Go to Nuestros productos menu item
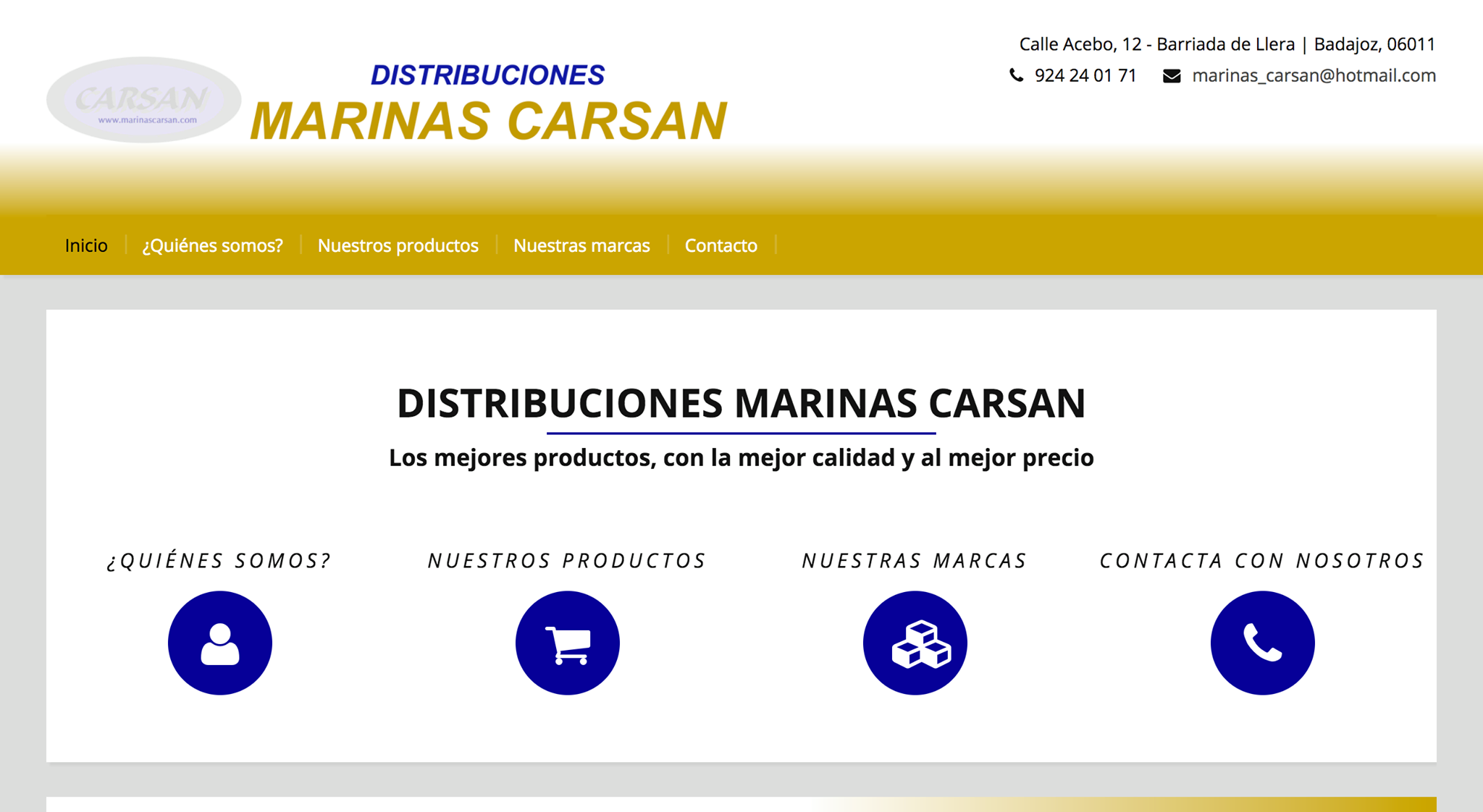Image resolution: width=1483 pixels, height=812 pixels. coord(398,245)
